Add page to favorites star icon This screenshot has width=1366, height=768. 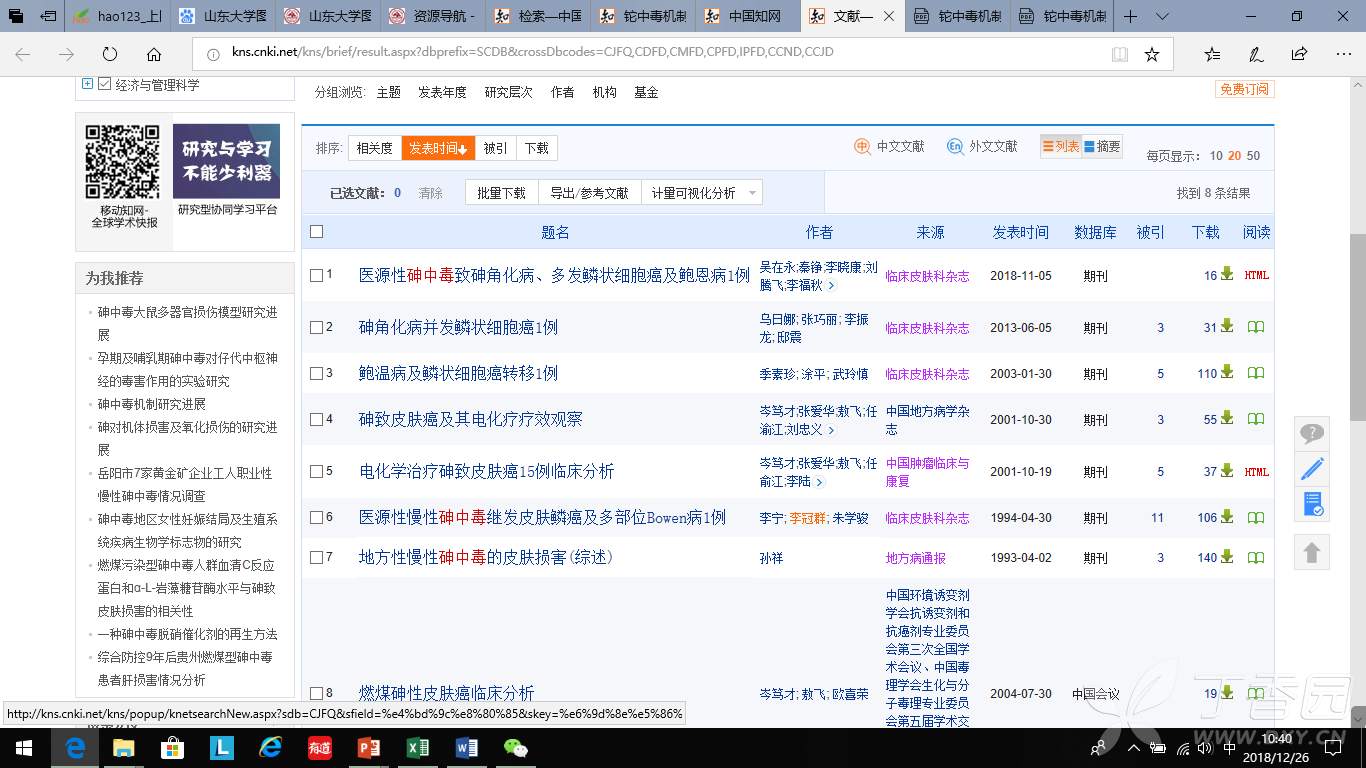point(1152,53)
